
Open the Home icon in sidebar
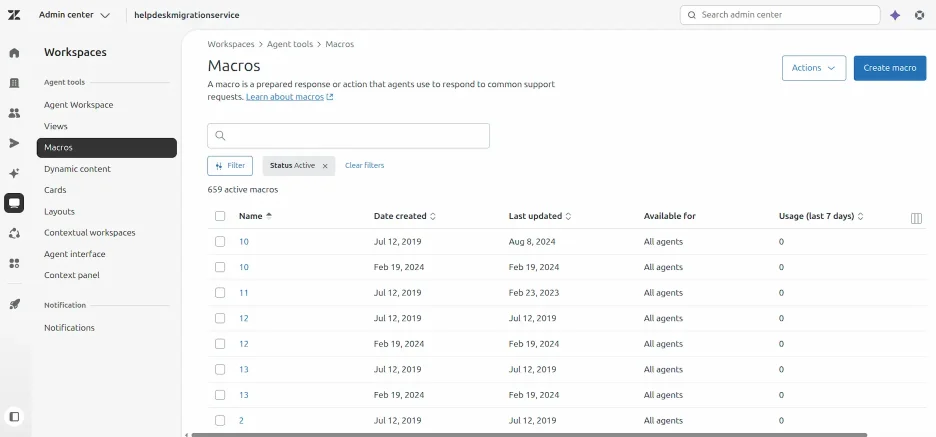coord(14,53)
